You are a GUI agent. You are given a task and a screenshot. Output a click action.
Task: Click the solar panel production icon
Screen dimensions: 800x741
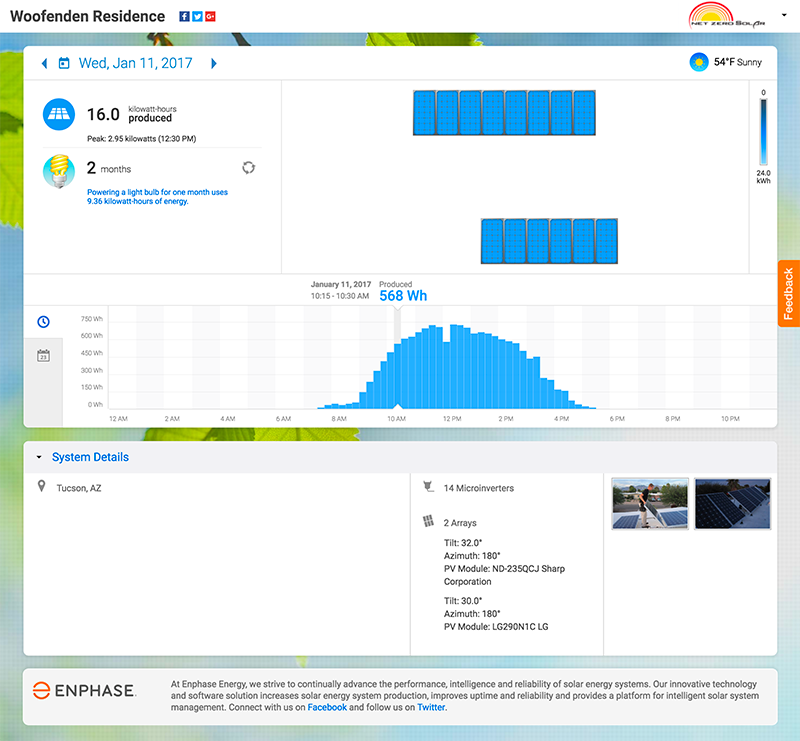59,114
